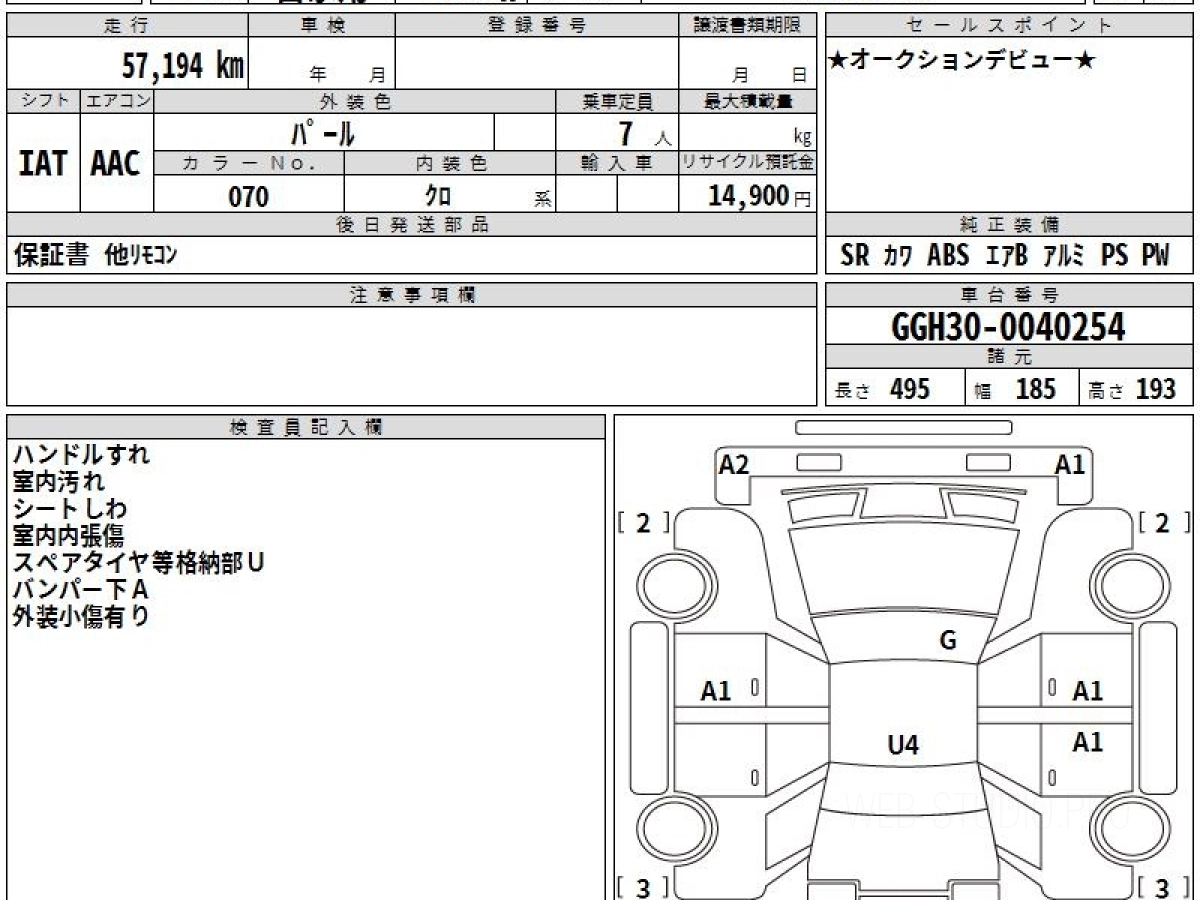
Task: Select the 高さ 193 height value
Action: [x=1132, y=390]
